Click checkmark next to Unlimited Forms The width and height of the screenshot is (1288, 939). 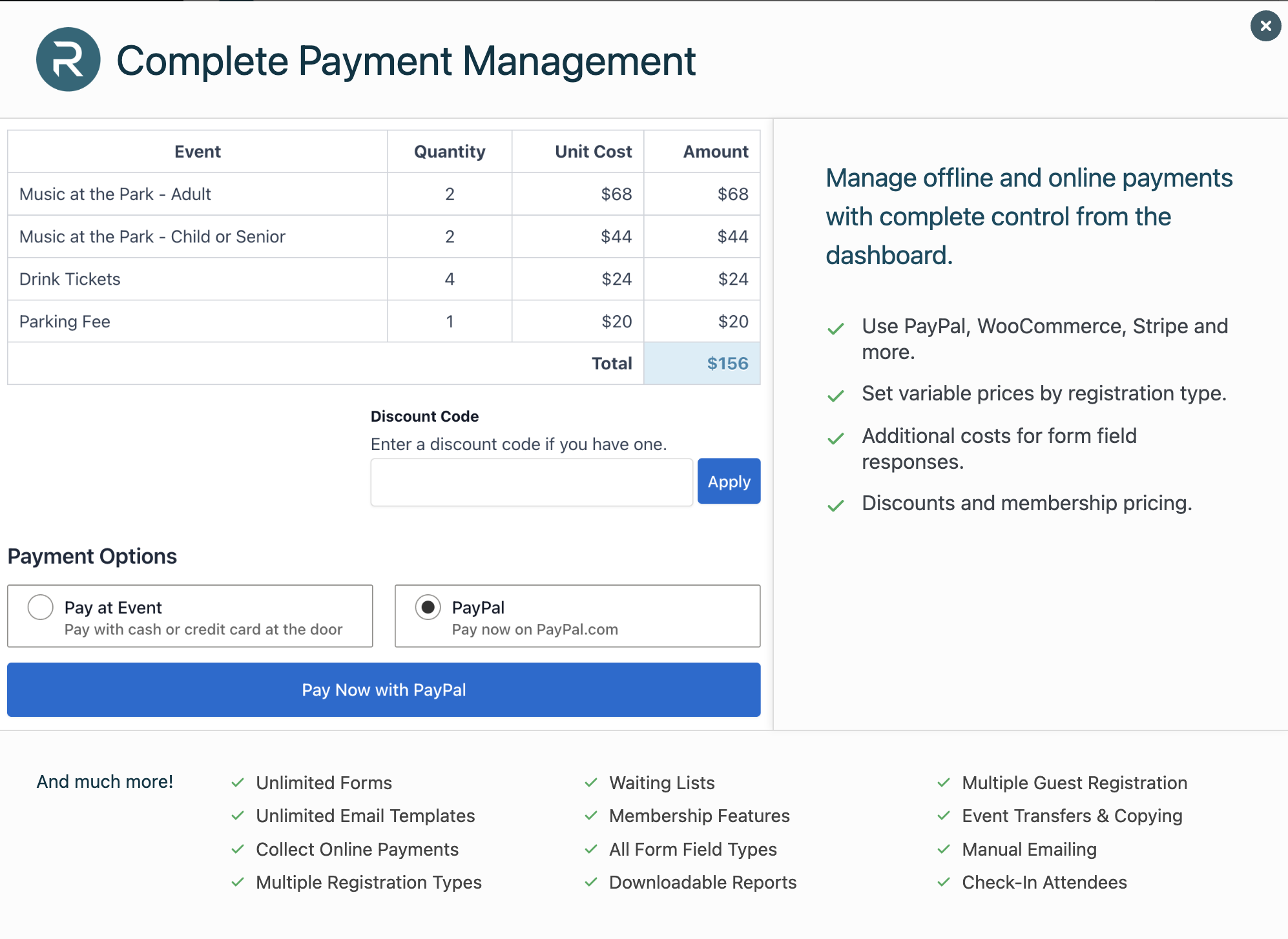click(238, 783)
